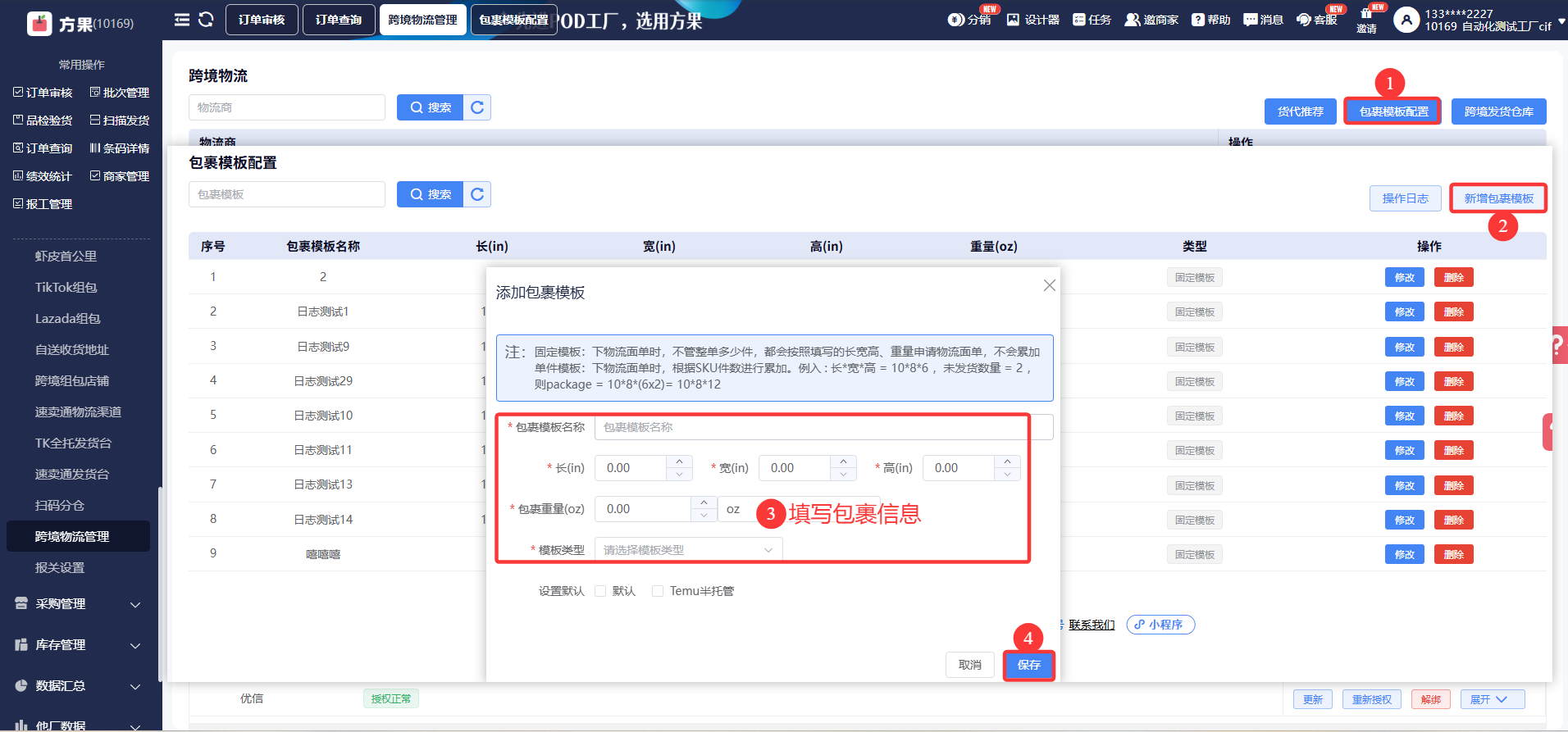Open the 分销 icon in the top bar

[969, 20]
